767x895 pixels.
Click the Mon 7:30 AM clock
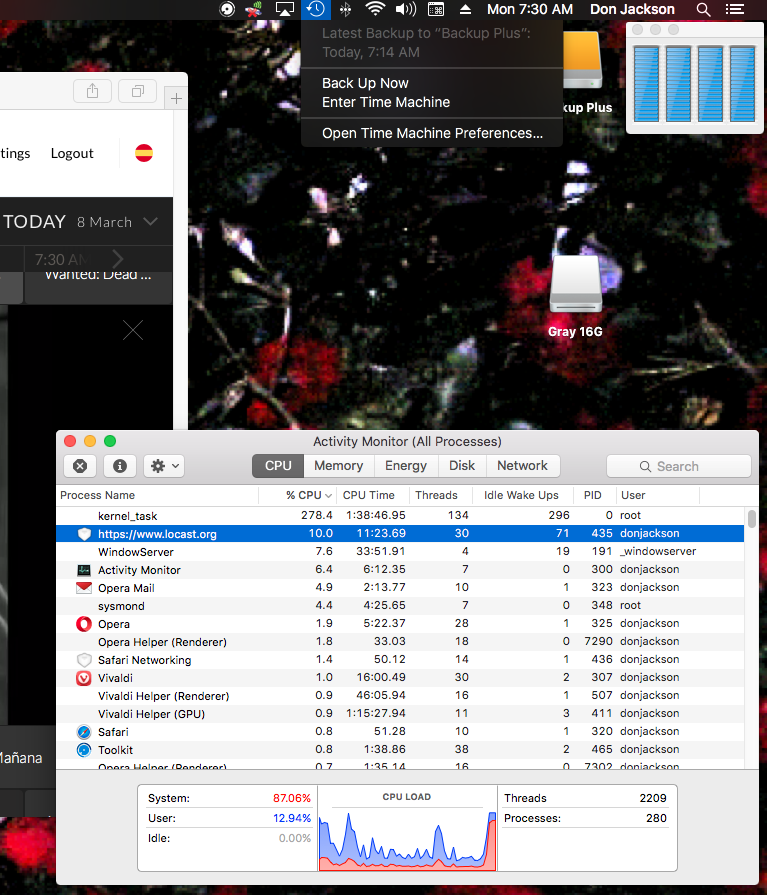[x=530, y=9]
